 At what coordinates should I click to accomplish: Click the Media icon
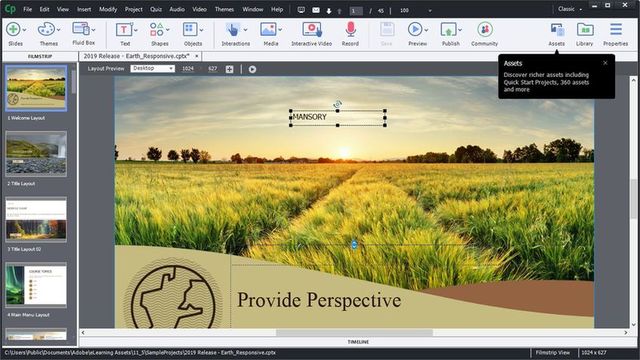click(268, 29)
